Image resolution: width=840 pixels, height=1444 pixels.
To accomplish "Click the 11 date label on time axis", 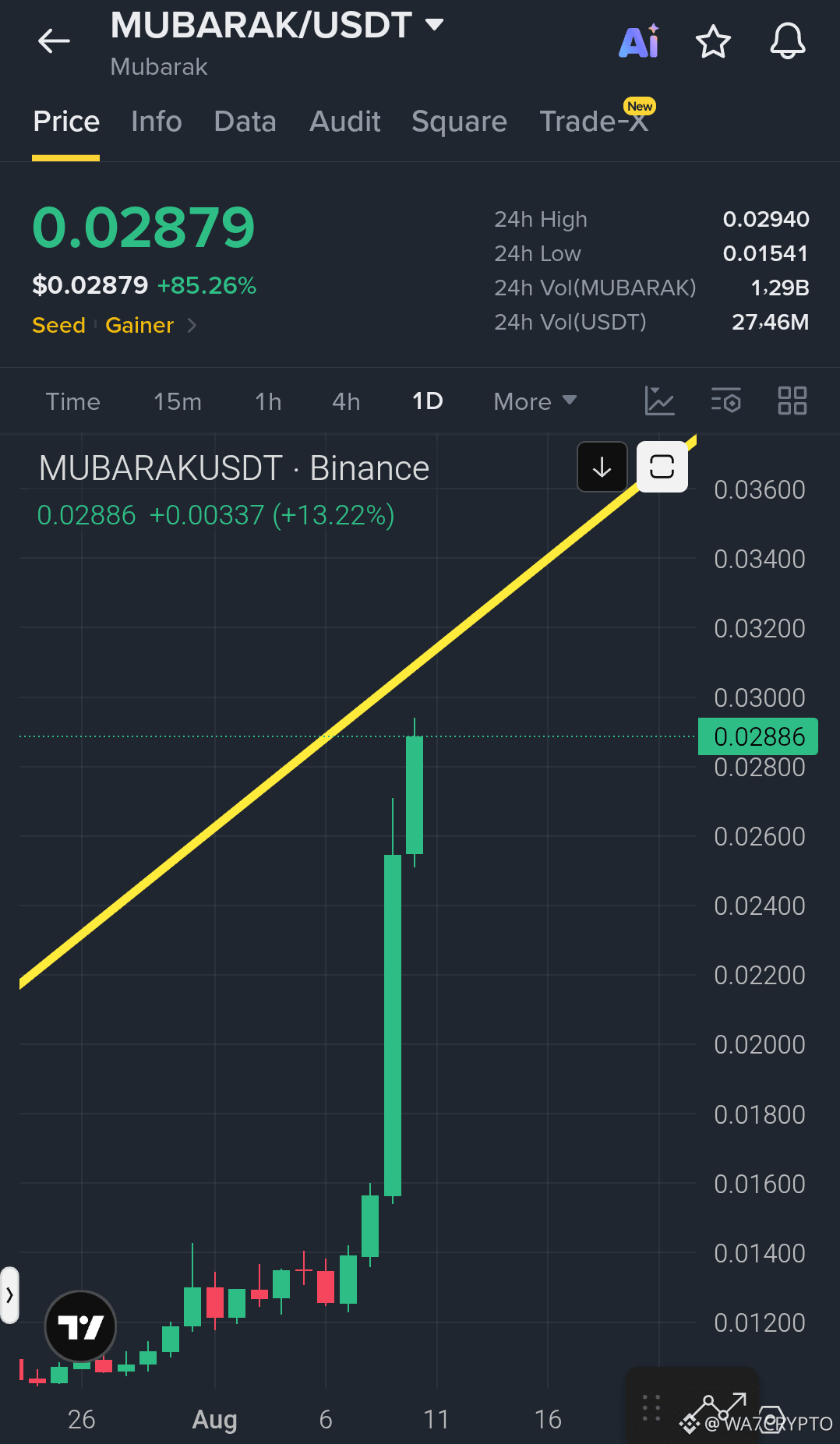I will tap(436, 1419).
